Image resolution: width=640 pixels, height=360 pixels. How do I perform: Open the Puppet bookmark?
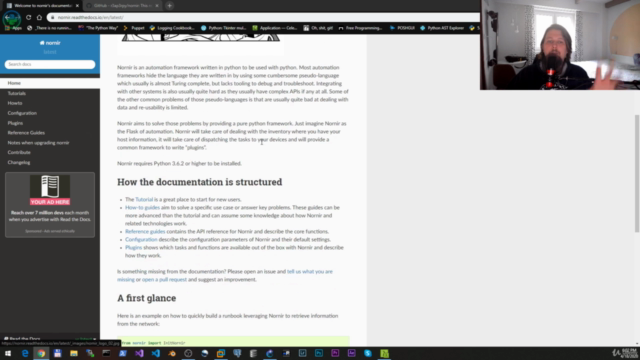click(134, 28)
